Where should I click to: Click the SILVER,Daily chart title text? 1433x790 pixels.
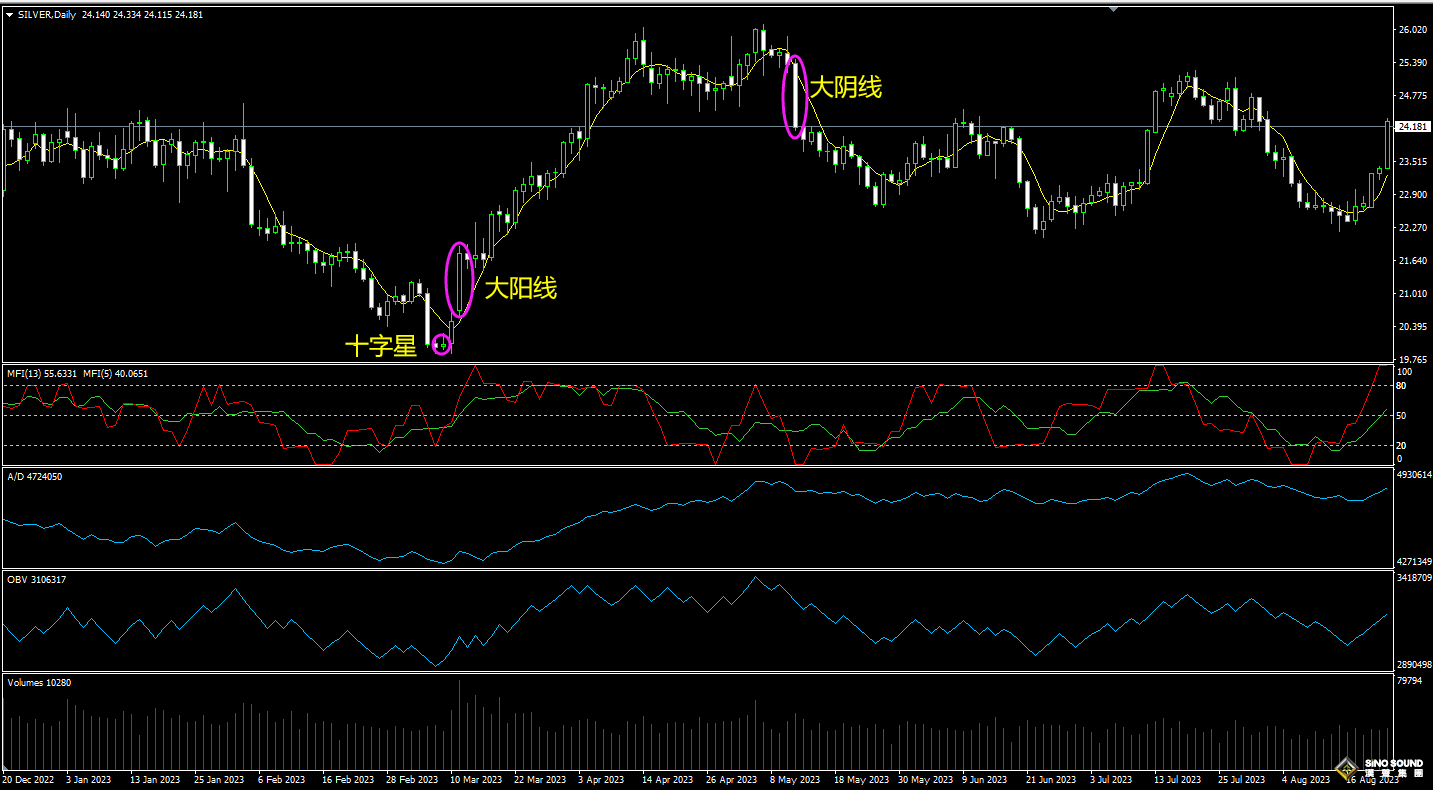tap(47, 15)
